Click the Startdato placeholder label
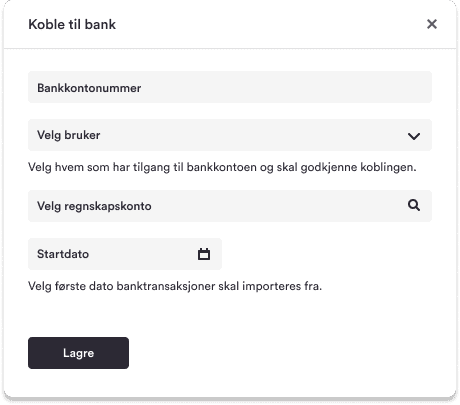 63,254
